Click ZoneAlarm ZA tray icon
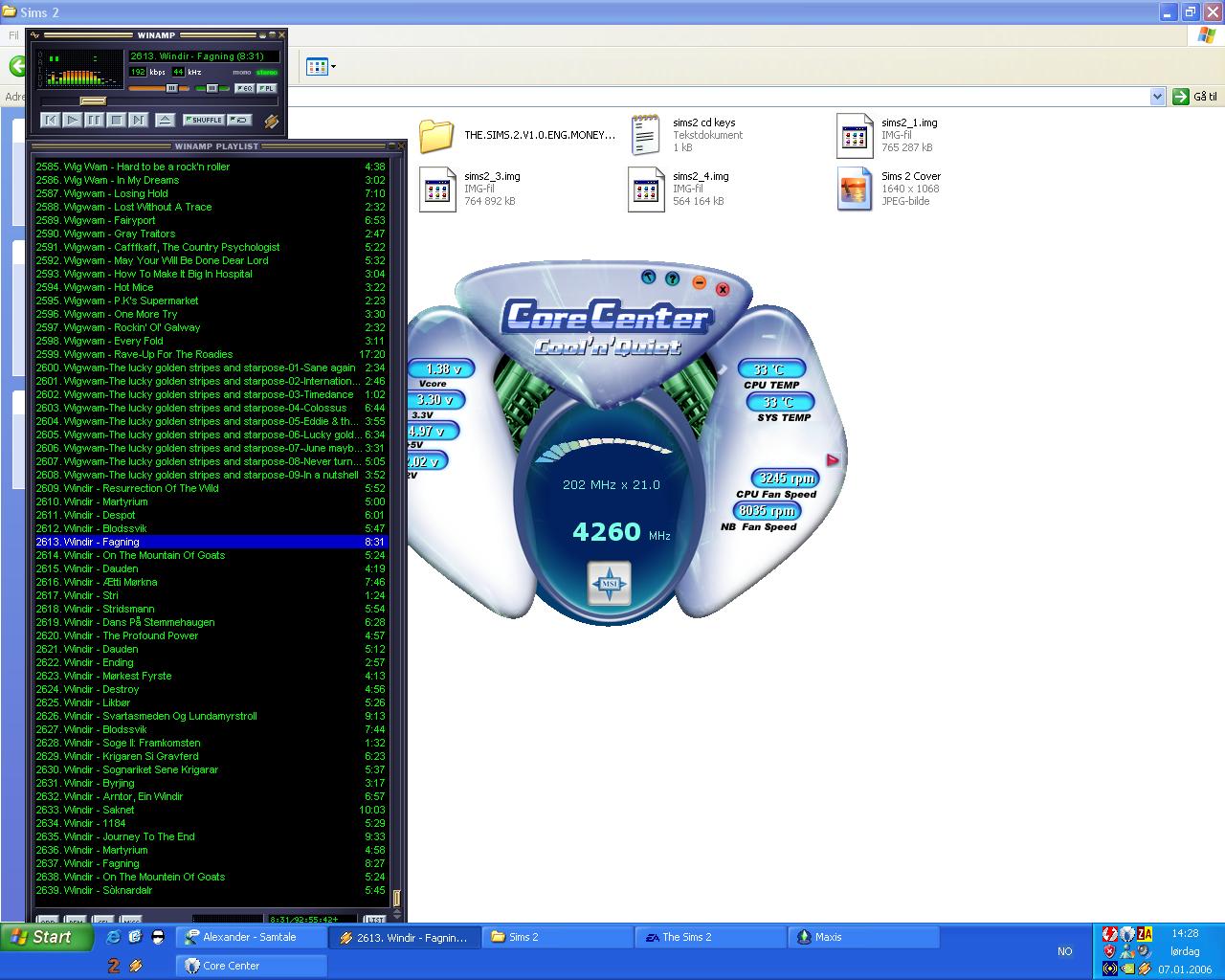1225x980 pixels. pyautogui.click(x=1145, y=934)
